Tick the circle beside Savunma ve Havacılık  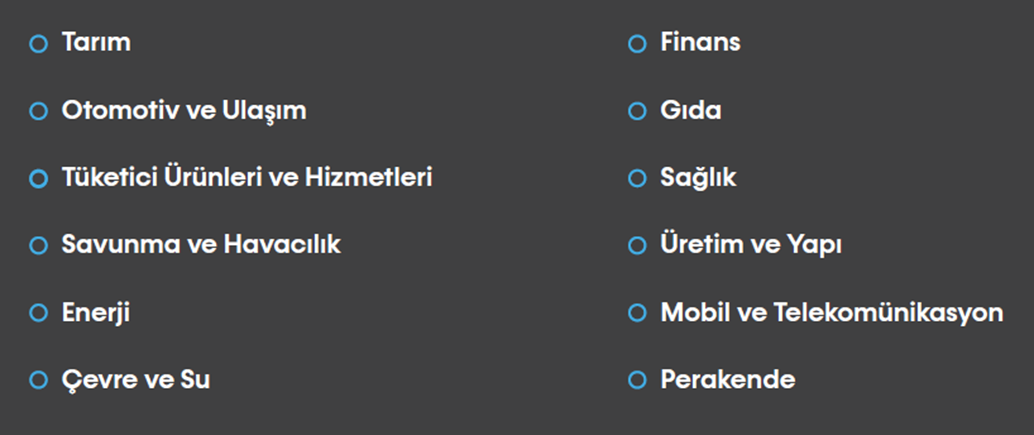point(39,245)
